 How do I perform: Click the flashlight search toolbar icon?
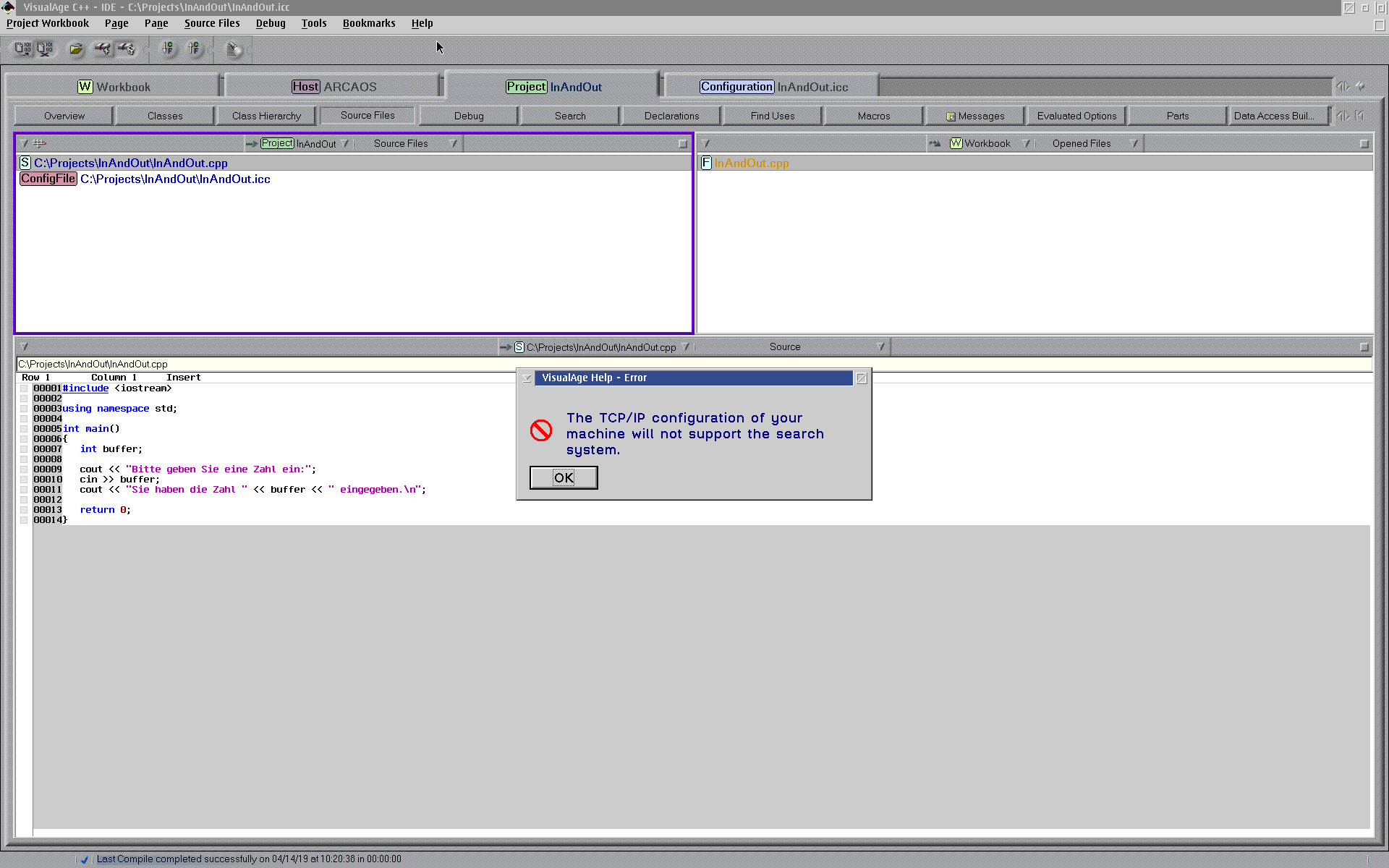234,49
